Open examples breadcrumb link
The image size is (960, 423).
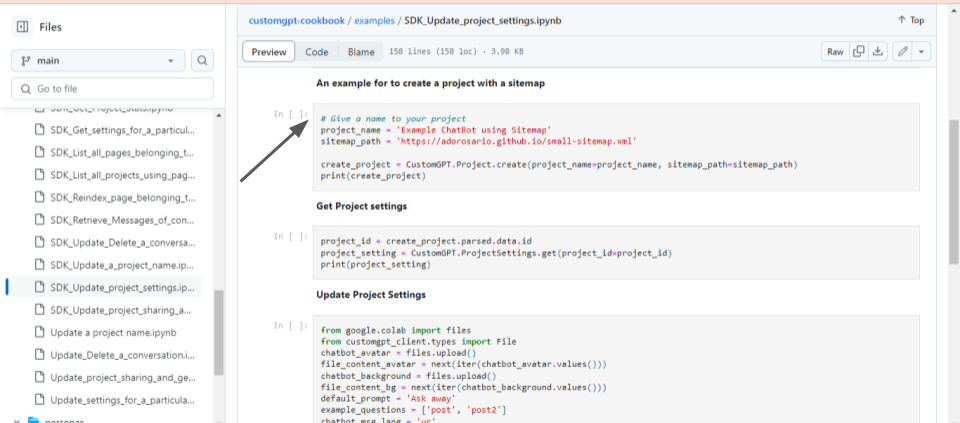pyautogui.click(x=375, y=20)
